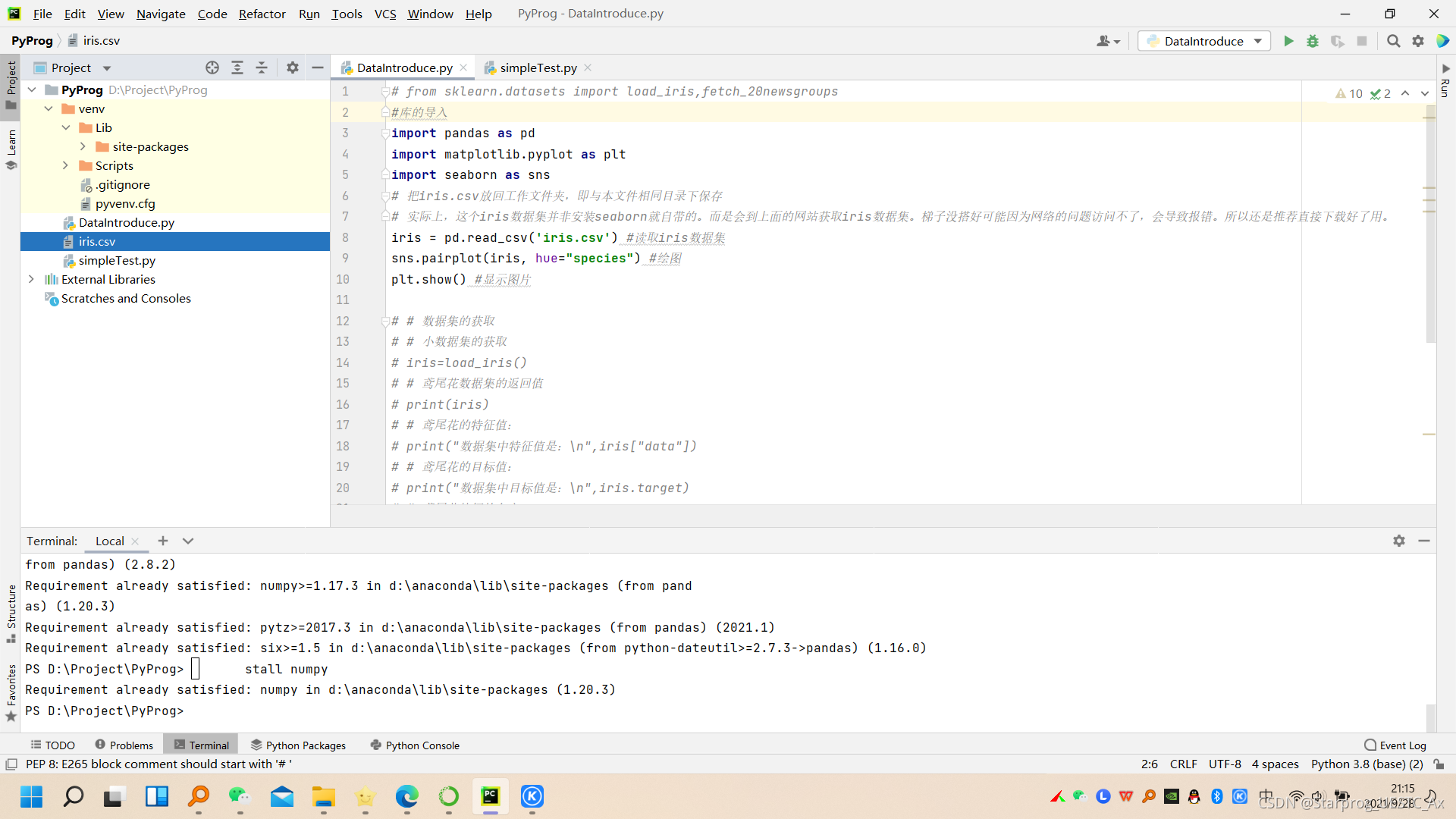Add a new terminal session
Screen dimensions: 1456x819
pos(163,541)
